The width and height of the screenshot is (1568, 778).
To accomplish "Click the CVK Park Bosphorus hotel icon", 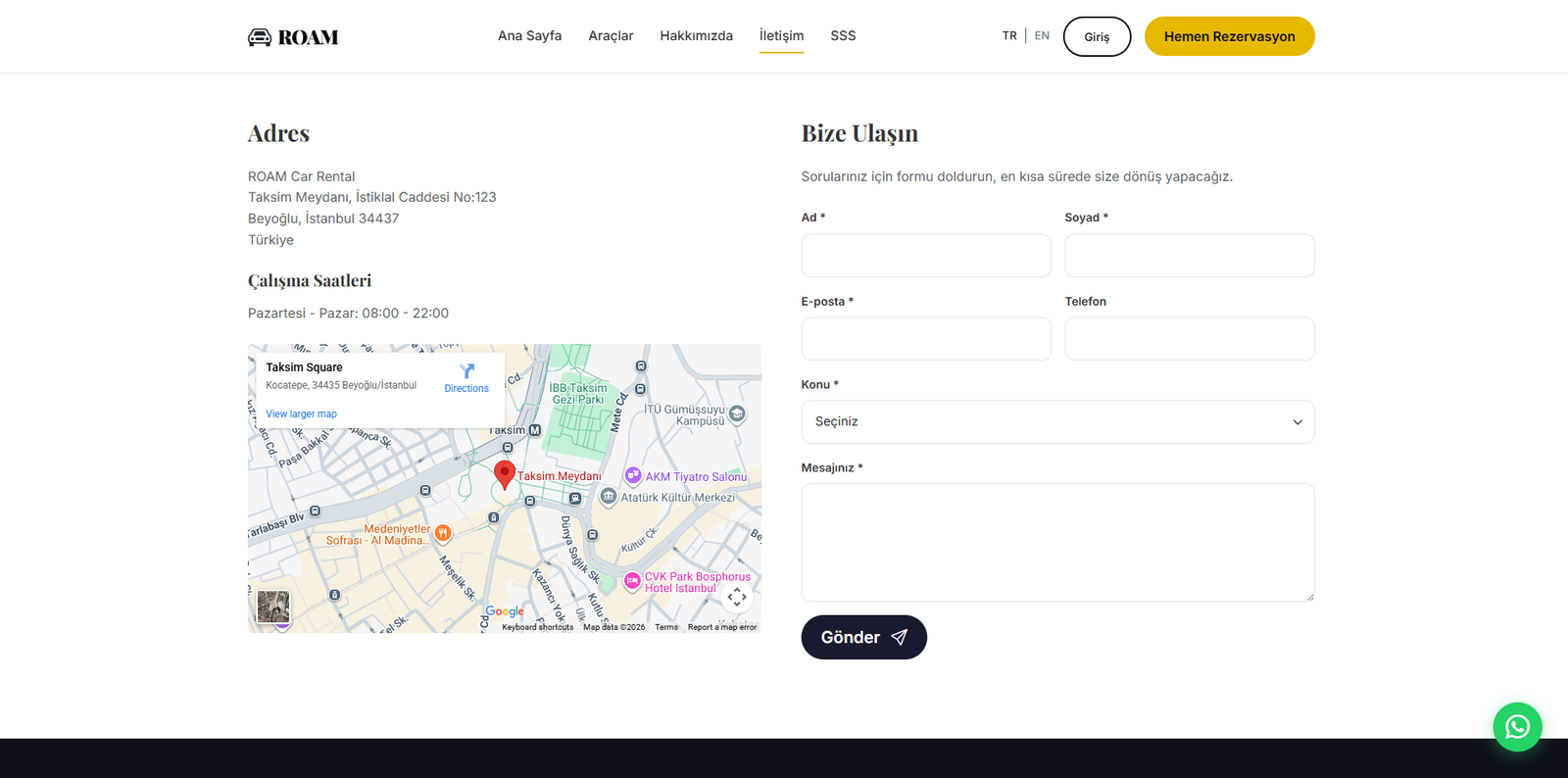I will click(632, 581).
